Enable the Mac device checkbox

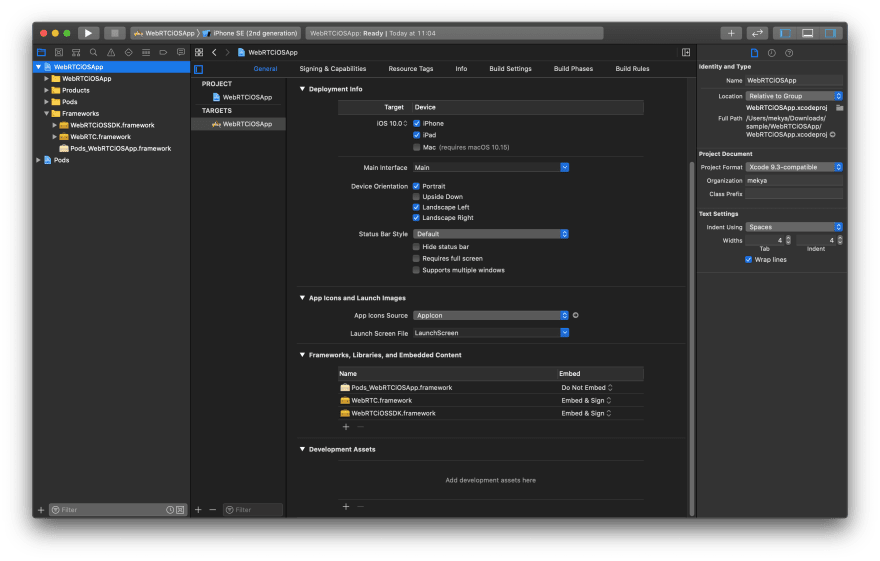tap(416, 148)
